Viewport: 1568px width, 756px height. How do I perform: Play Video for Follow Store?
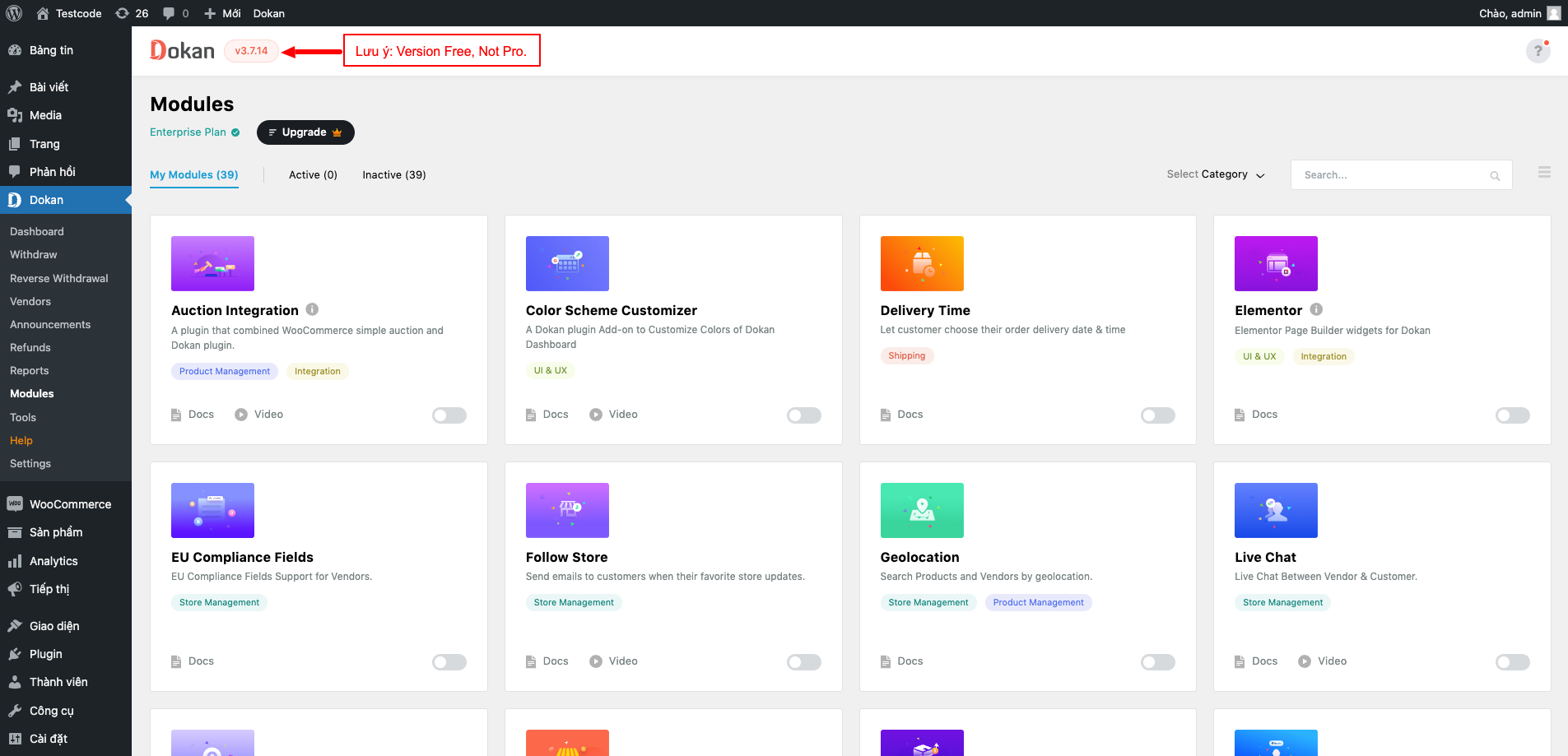coord(614,661)
